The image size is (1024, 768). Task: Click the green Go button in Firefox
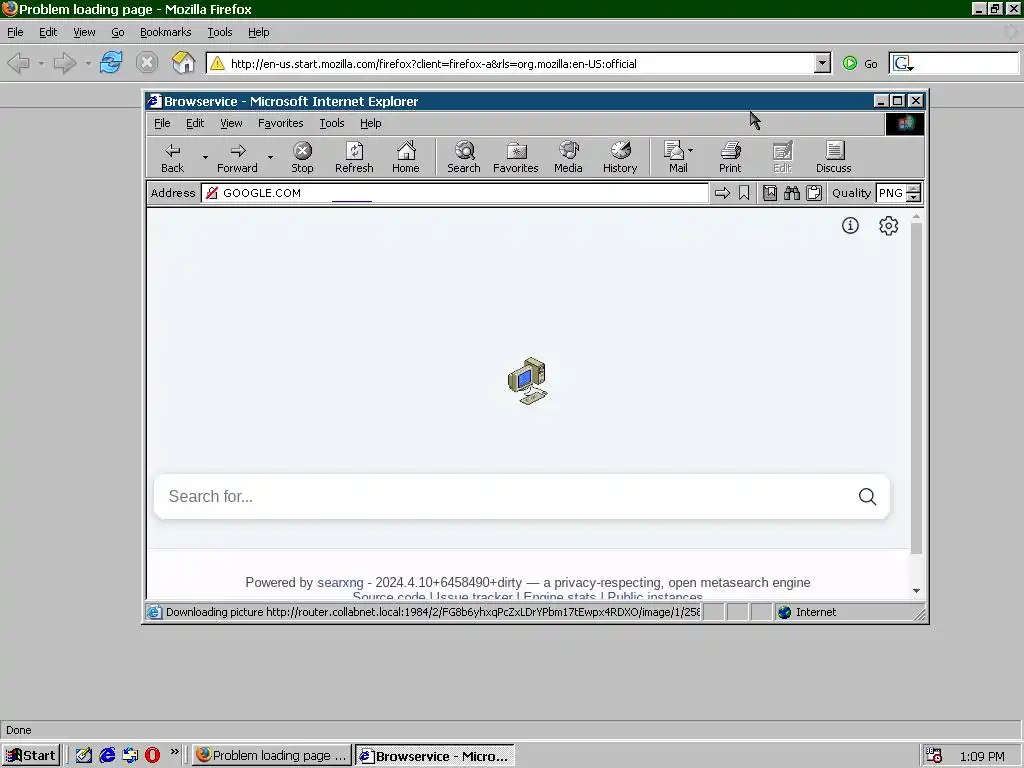coord(859,63)
